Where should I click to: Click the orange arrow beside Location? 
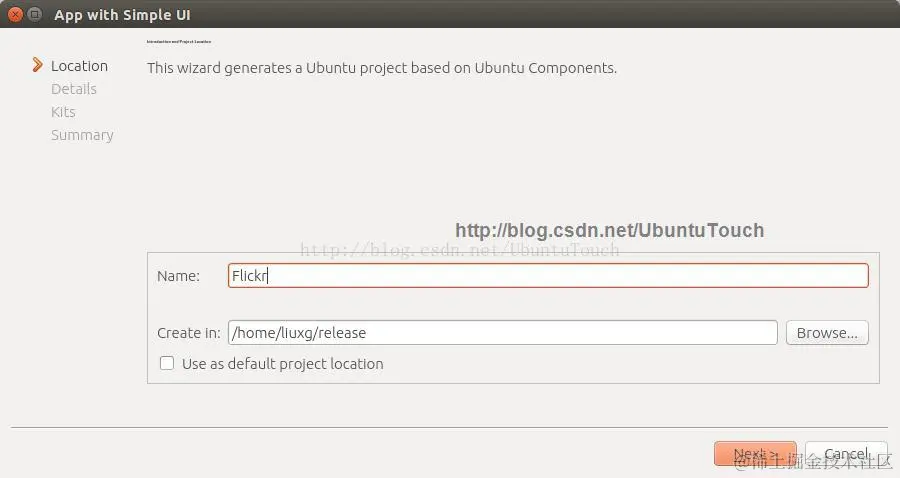coord(38,66)
